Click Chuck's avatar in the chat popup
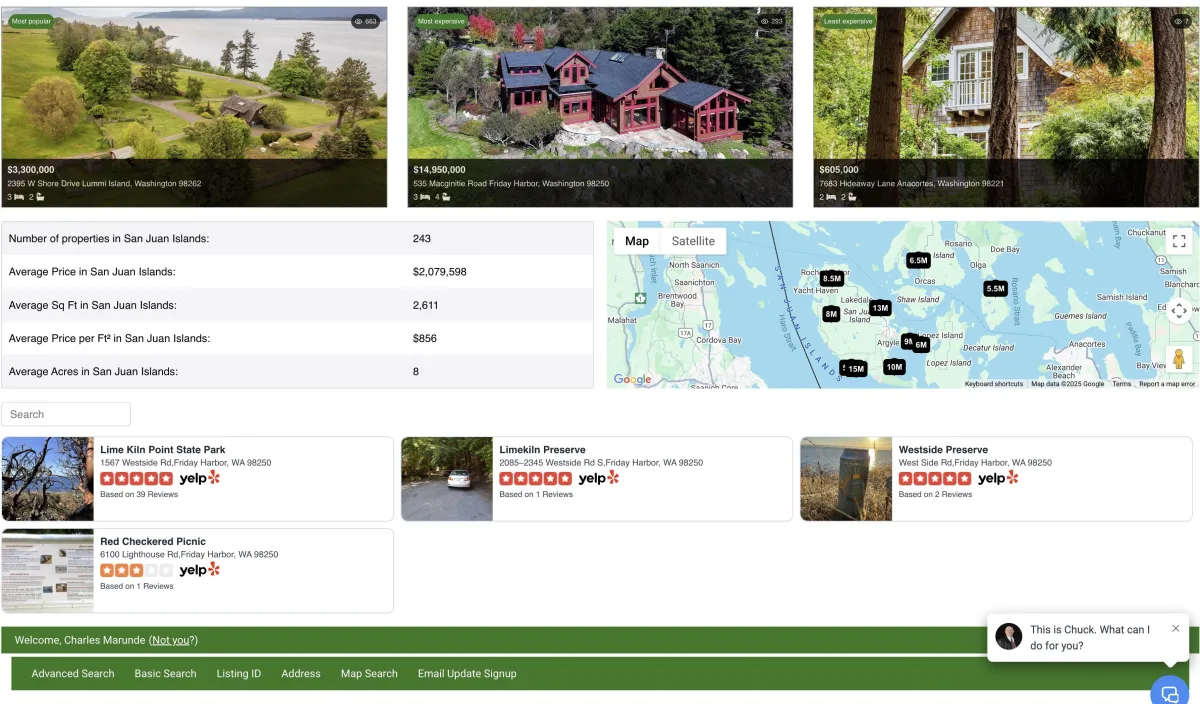 [x=1009, y=637]
